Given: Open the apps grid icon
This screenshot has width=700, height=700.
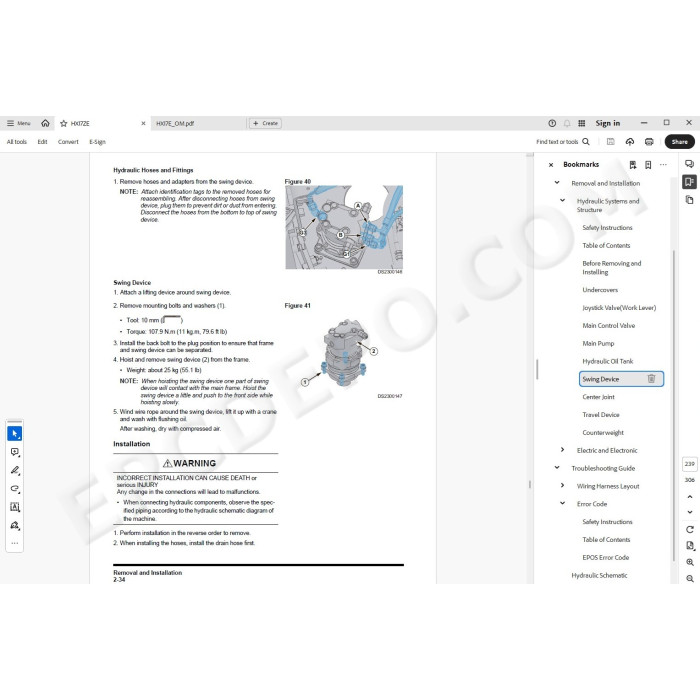Looking at the screenshot, I should [582, 123].
